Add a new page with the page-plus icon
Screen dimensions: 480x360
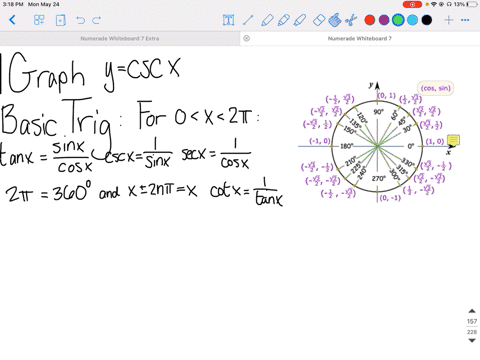coord(60,20)
